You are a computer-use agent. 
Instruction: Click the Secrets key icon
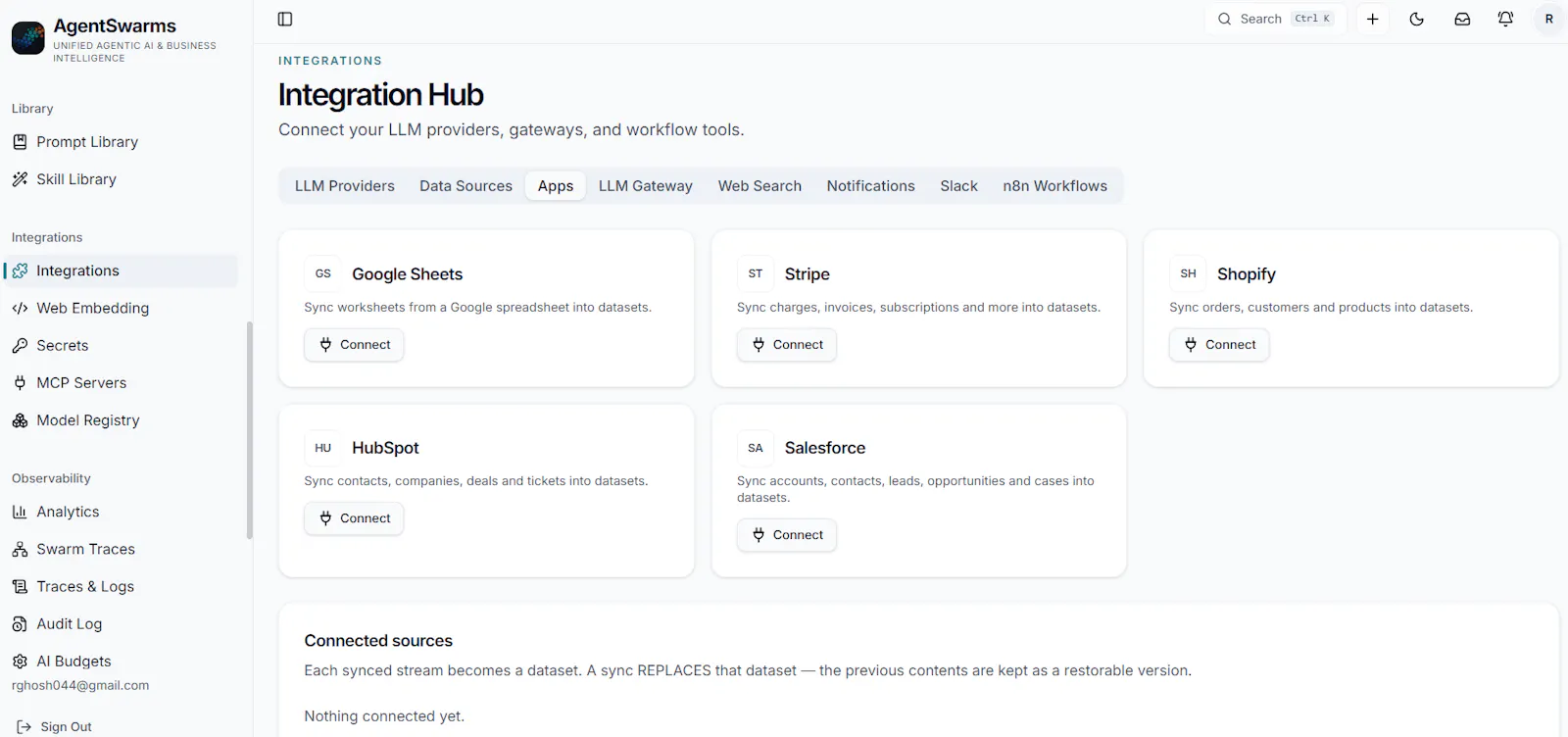20,345
